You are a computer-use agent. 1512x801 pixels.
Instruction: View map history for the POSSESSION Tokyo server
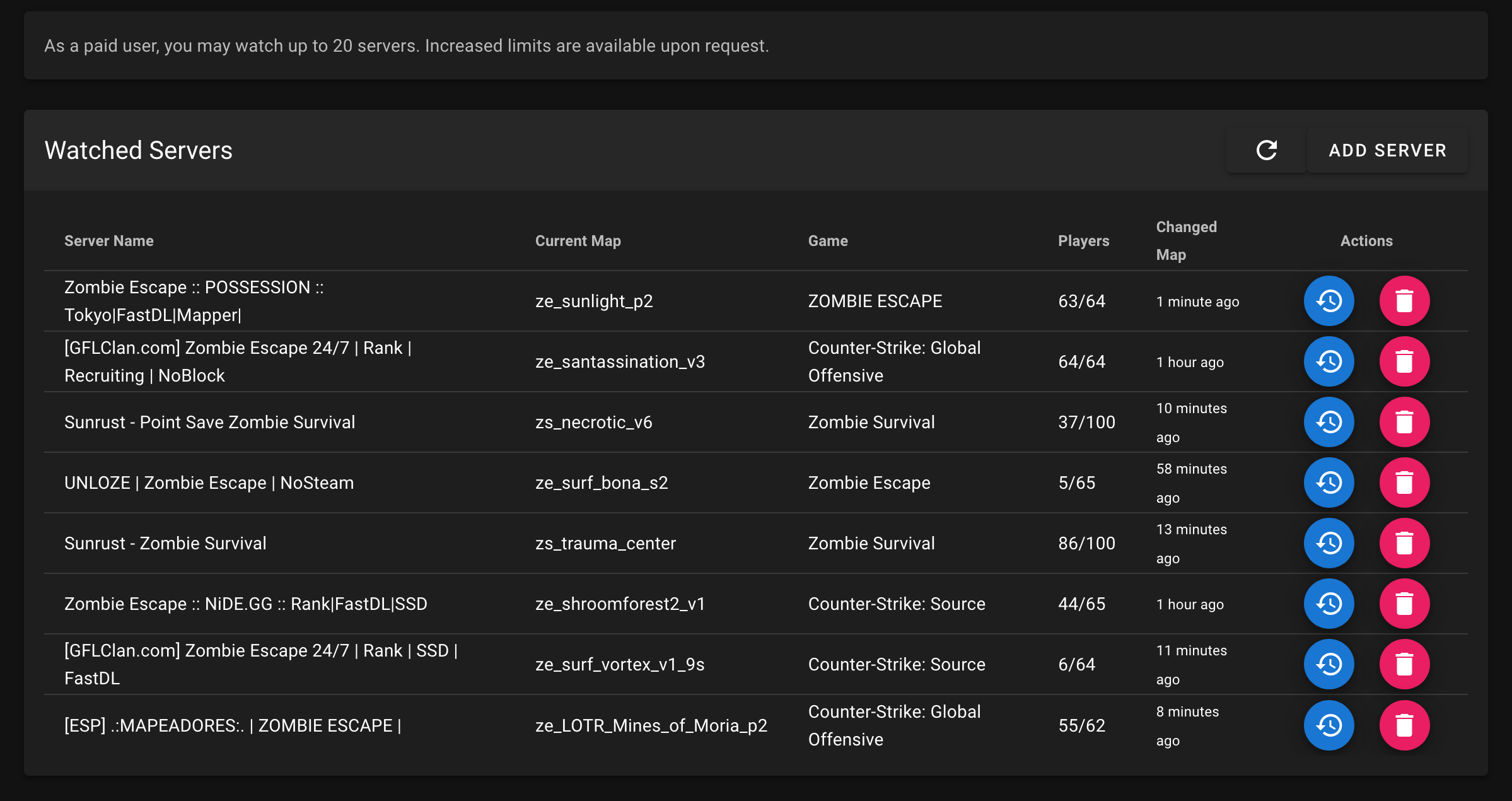point(1329,301)
